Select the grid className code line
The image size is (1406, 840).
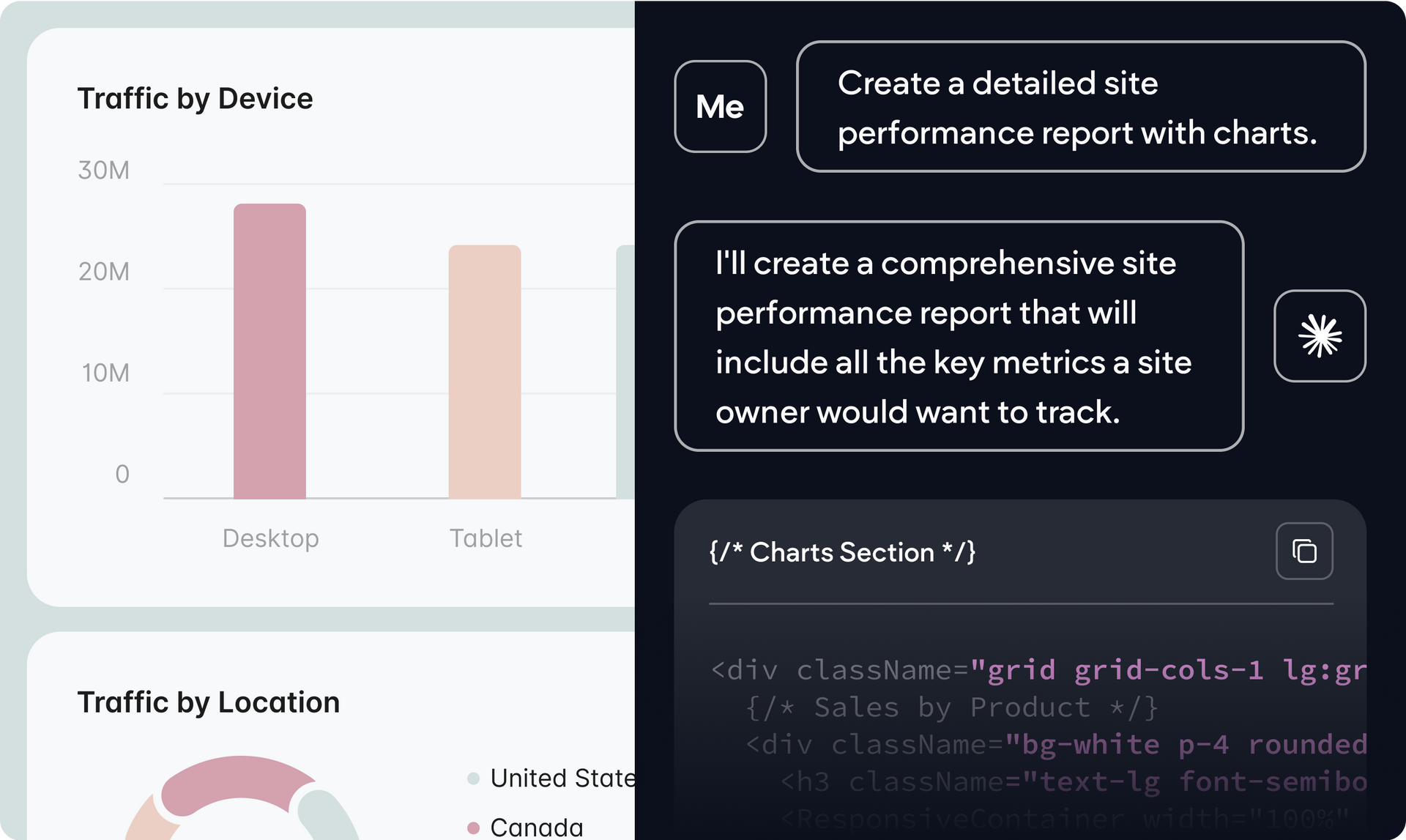tap(1038, 670)
